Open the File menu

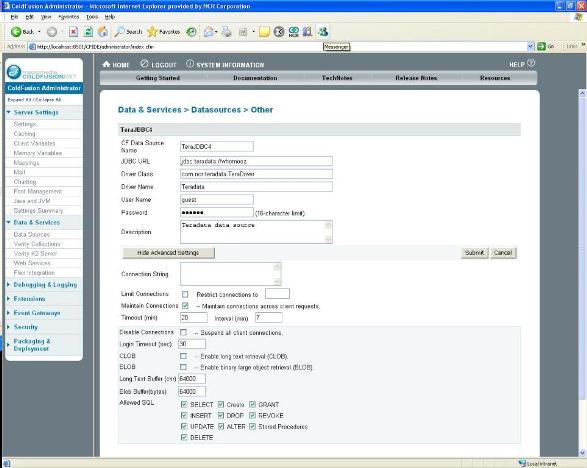[14, 17]
